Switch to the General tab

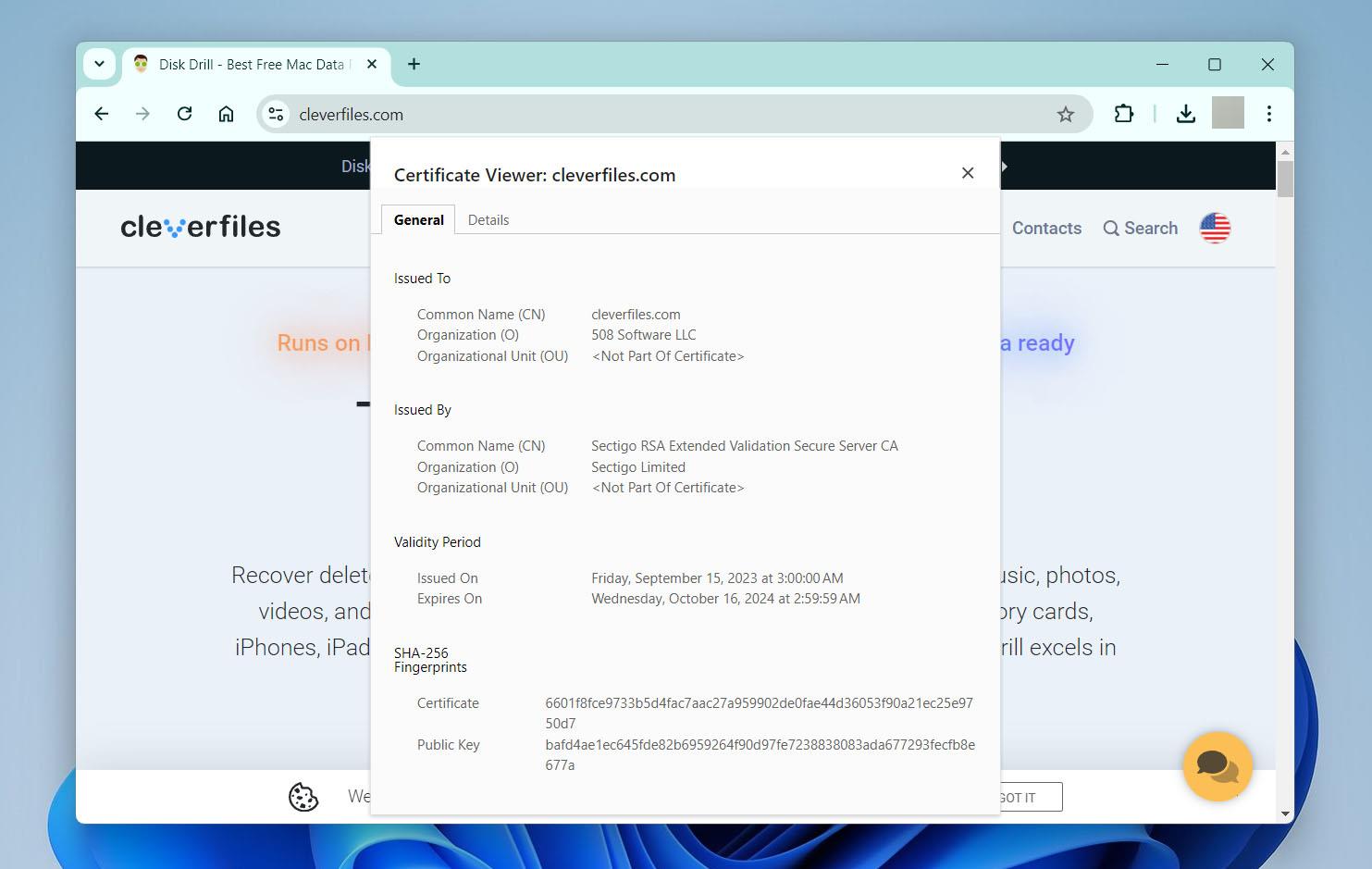coord(418,220)
